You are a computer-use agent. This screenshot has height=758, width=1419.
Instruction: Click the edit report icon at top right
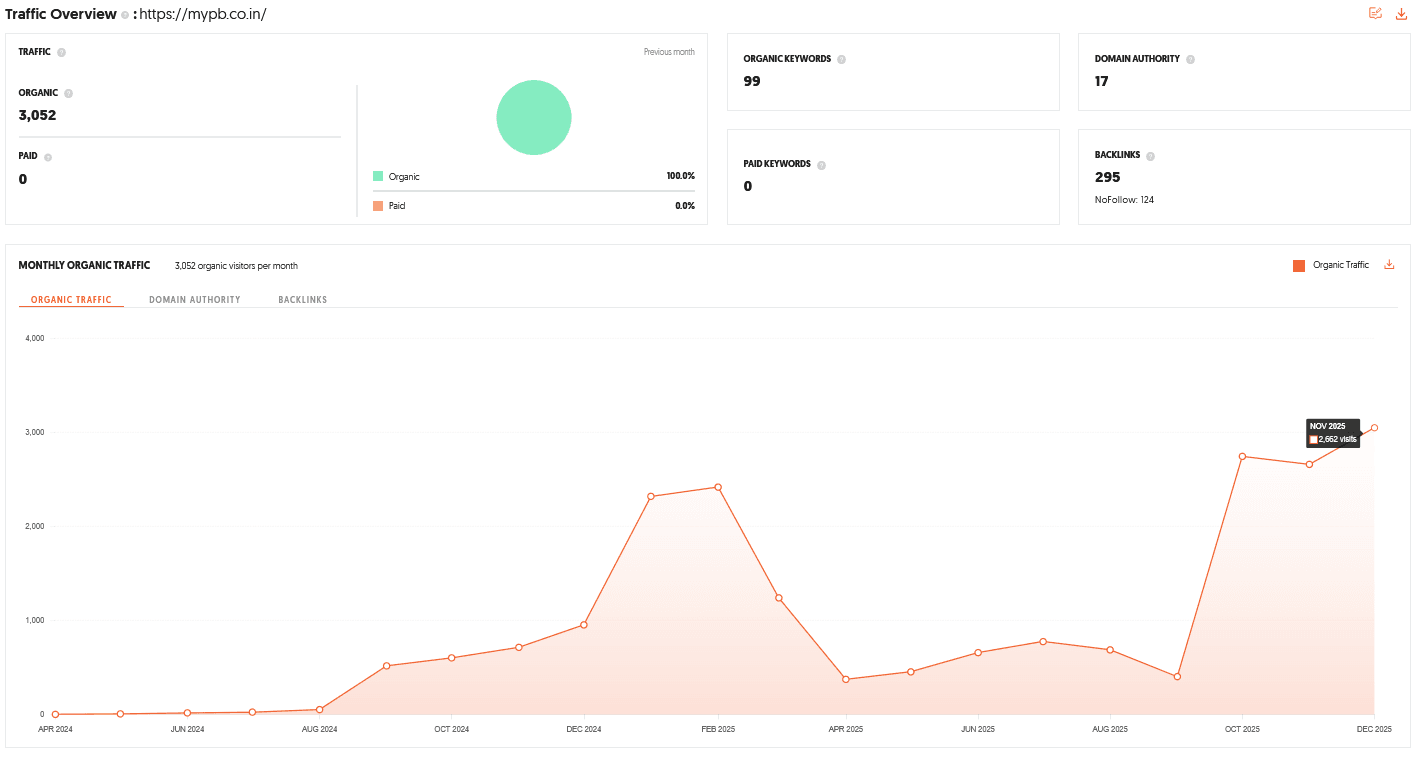(1375, 13)
